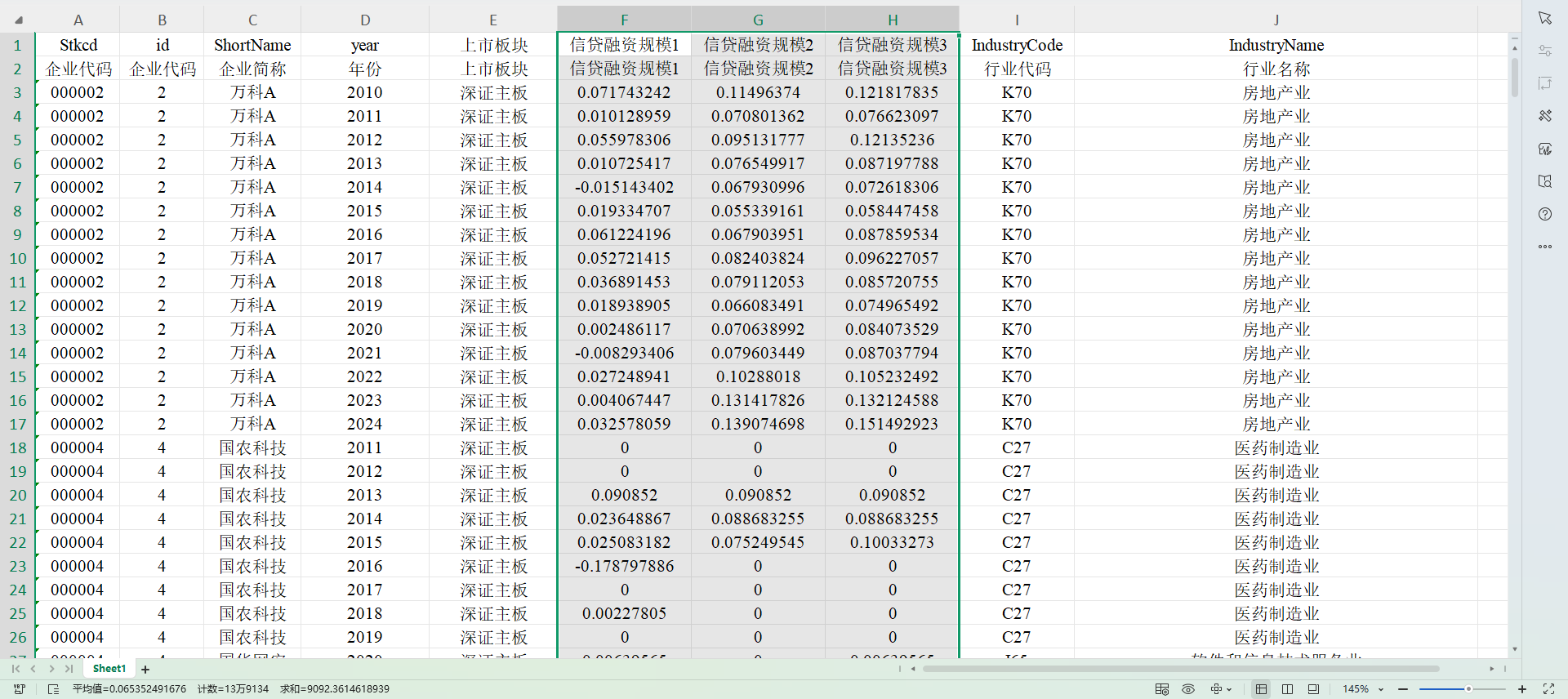
Task: Click the three-dot more options icon
Action: point(1544,246)
